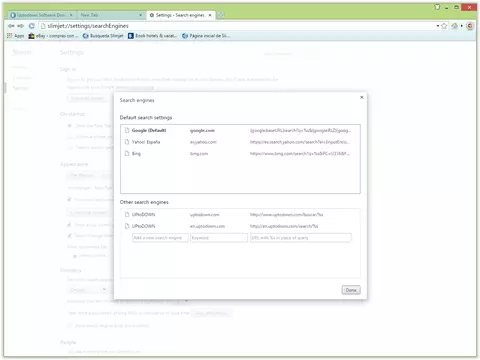Select the Bing search engine row

click(240, 154)
